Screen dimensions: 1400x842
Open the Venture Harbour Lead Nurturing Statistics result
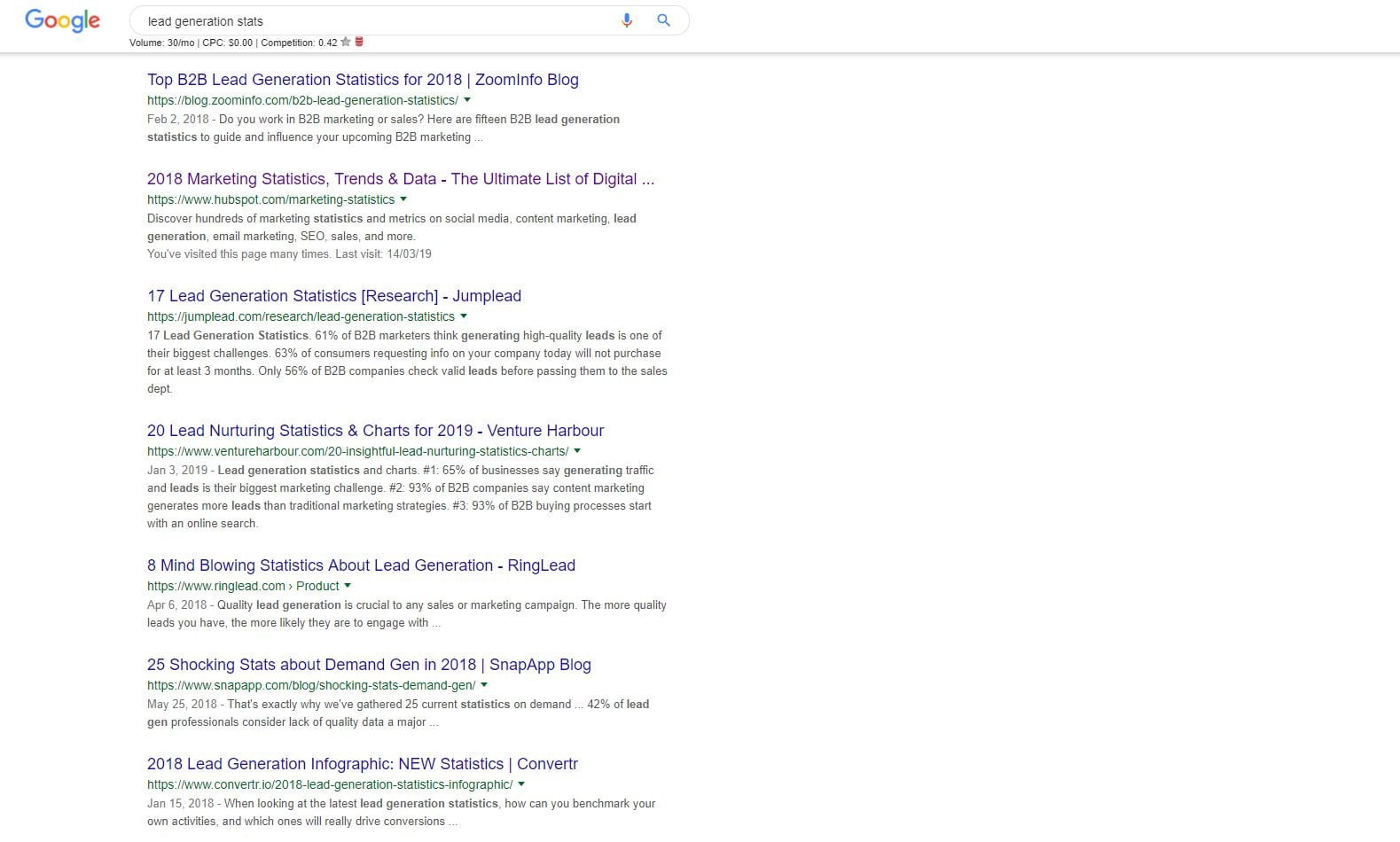[375, 431]
